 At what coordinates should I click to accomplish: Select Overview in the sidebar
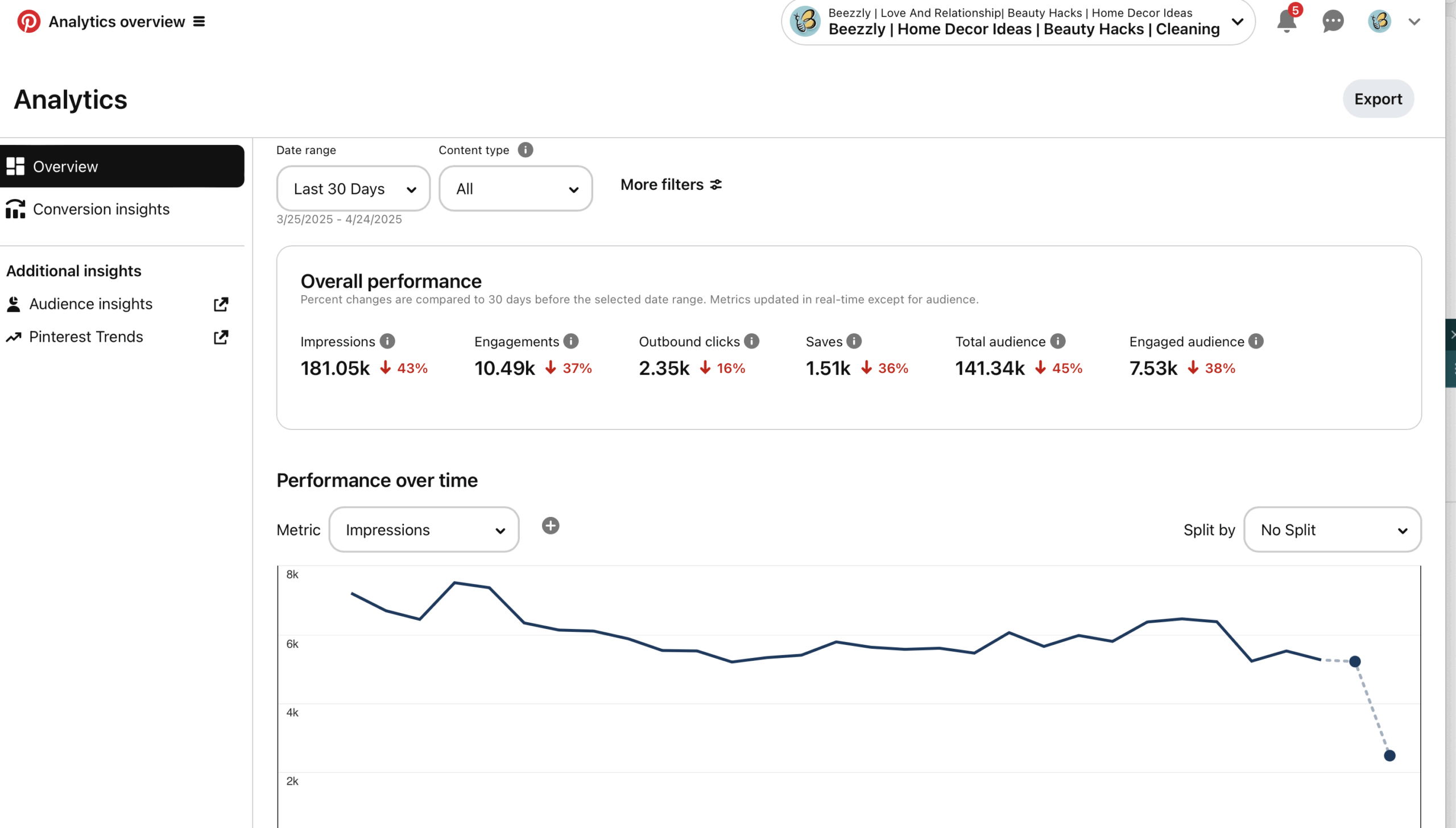(x=122, y=167)
